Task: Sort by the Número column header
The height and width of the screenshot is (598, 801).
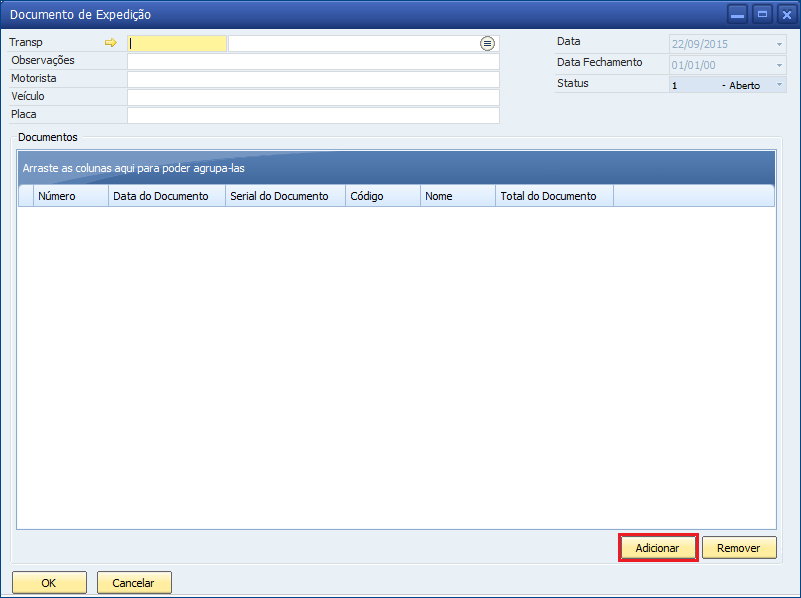Action: [71, 196]
